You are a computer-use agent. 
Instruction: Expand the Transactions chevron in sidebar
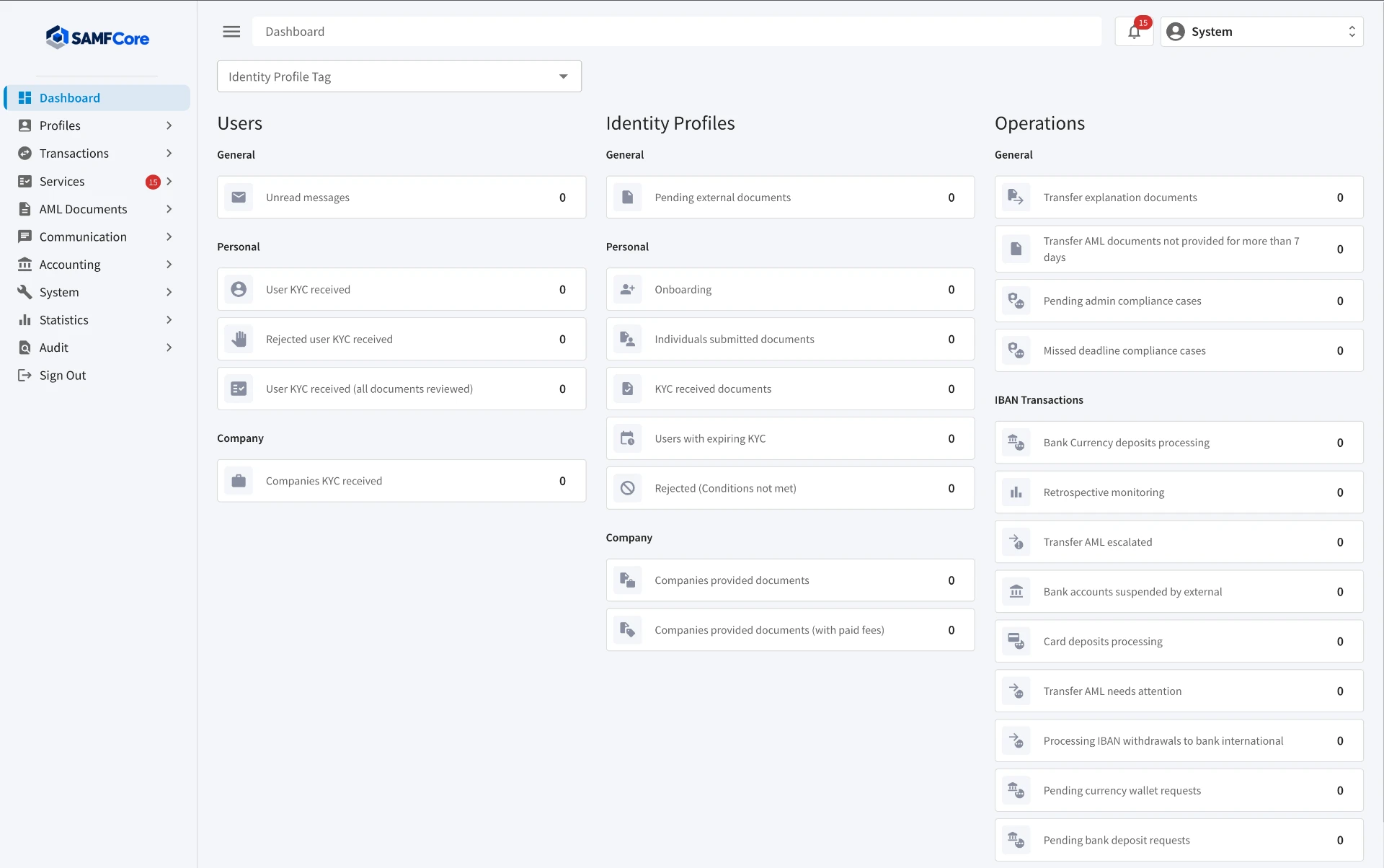pyautogui.click(x=169, y=154)
